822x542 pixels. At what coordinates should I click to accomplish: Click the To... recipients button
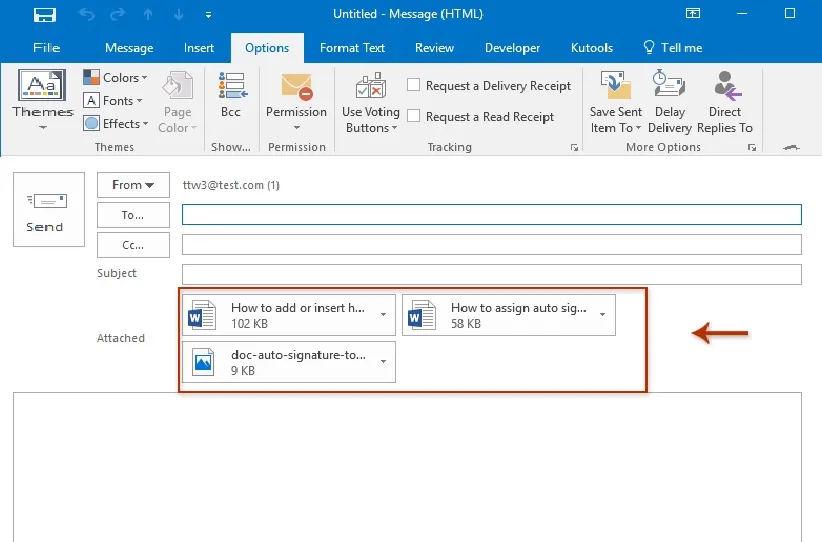click(133, 215)
